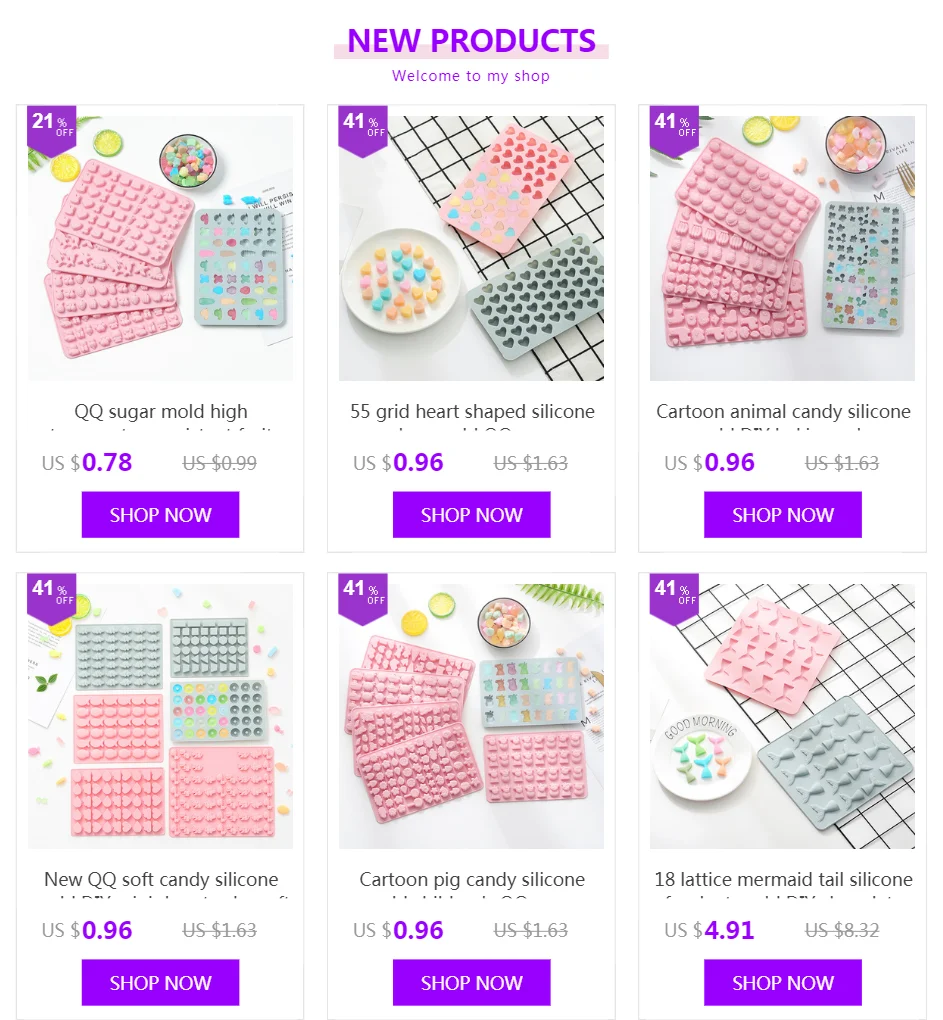Image resolution: width=943 pixels, height=1020 pixels.
Task: Open the Cartoon animal candy mold image
Action: click(782, 248)
